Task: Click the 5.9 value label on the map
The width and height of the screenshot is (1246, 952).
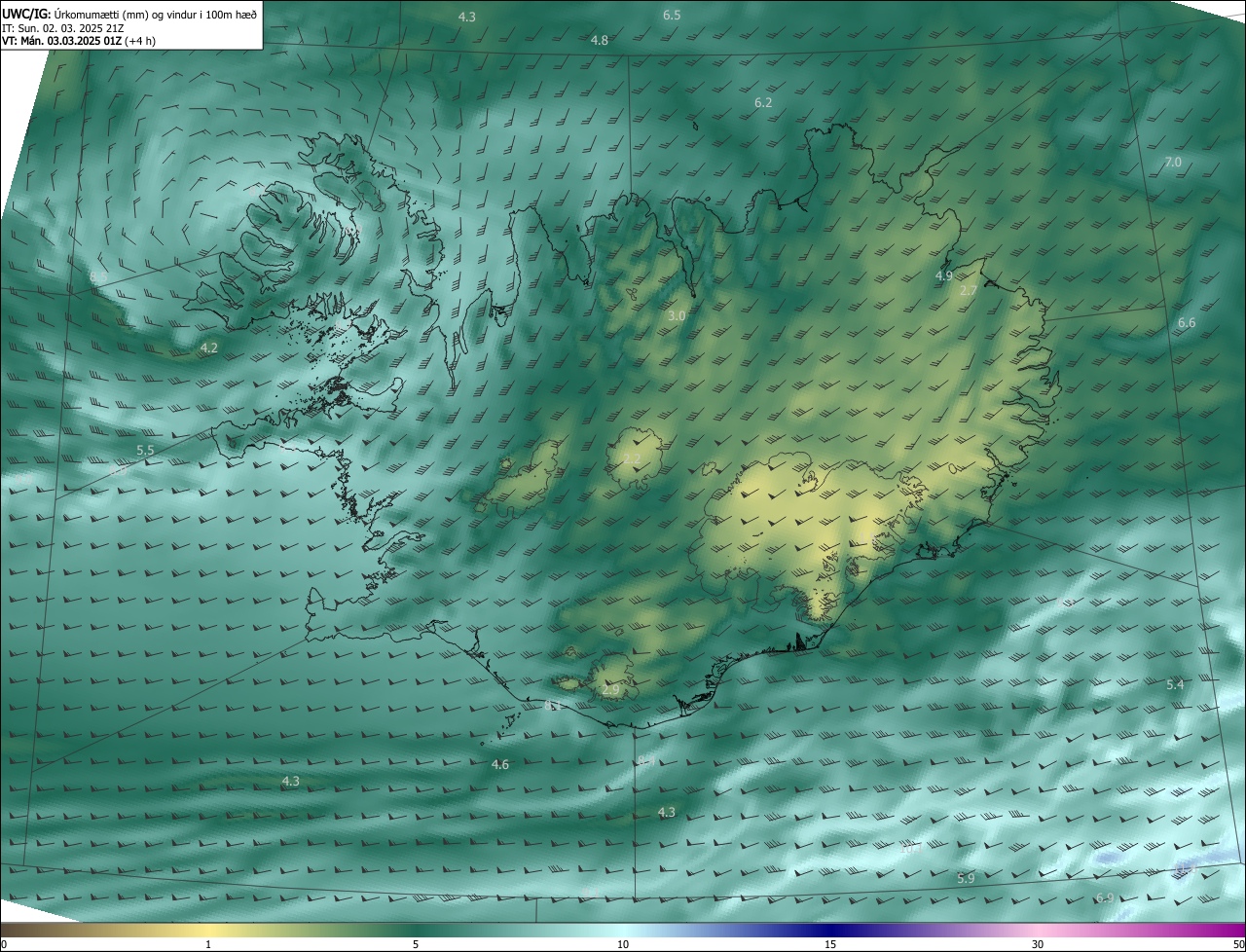Action: coord(966,878)
